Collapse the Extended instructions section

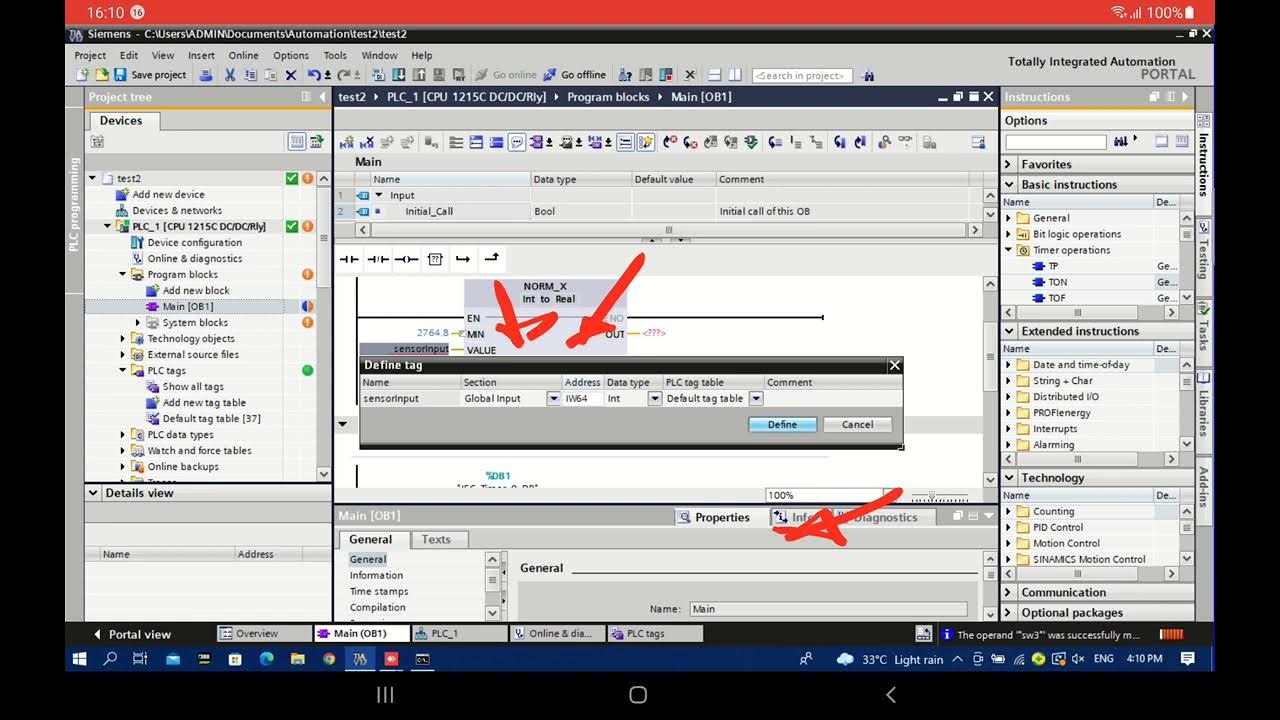1008,331
